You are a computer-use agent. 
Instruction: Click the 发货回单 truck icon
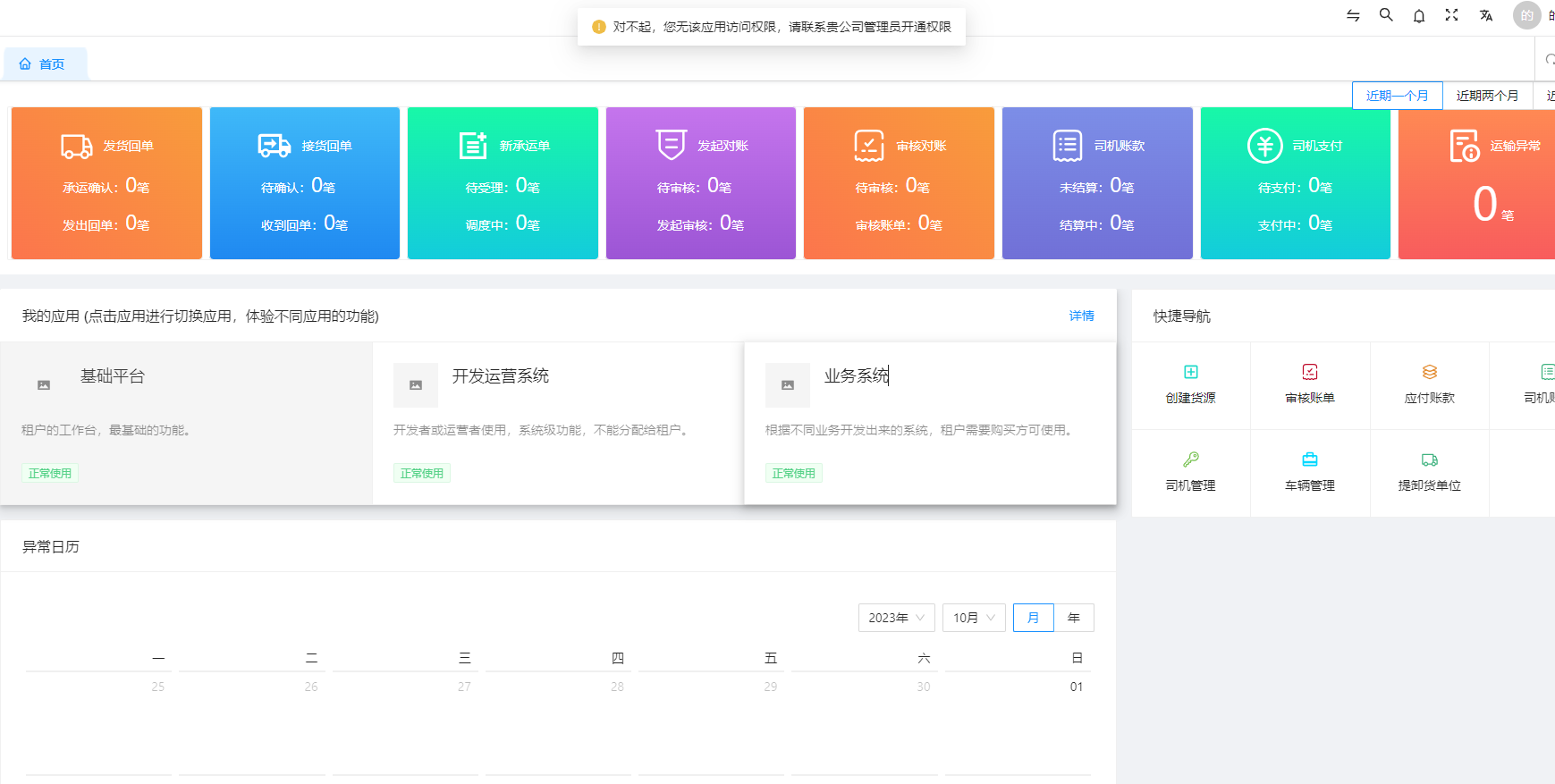tap(77, 146)
